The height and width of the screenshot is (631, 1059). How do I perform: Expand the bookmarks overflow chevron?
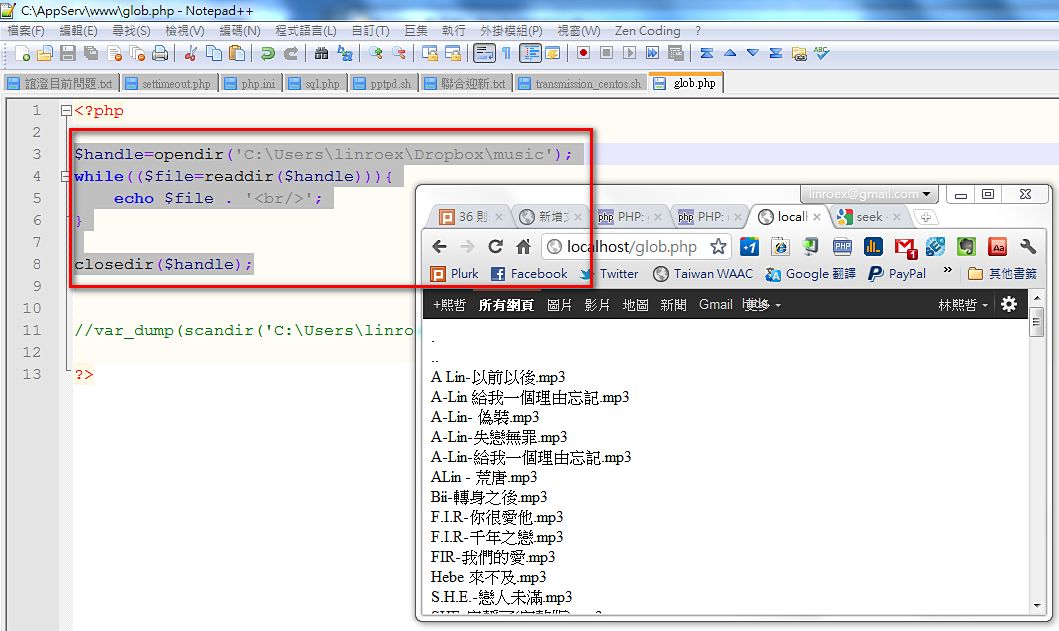pos(948,270)
